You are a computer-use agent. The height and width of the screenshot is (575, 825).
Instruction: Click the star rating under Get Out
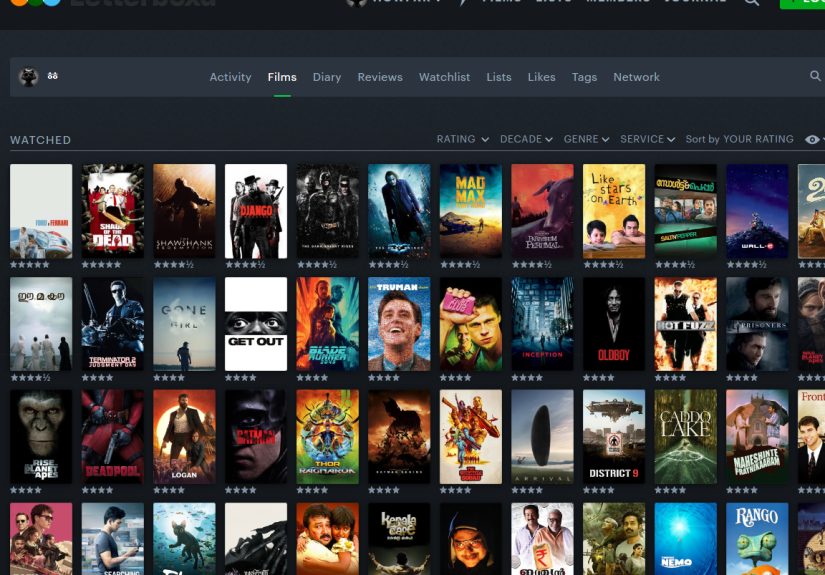click(240, 378)
